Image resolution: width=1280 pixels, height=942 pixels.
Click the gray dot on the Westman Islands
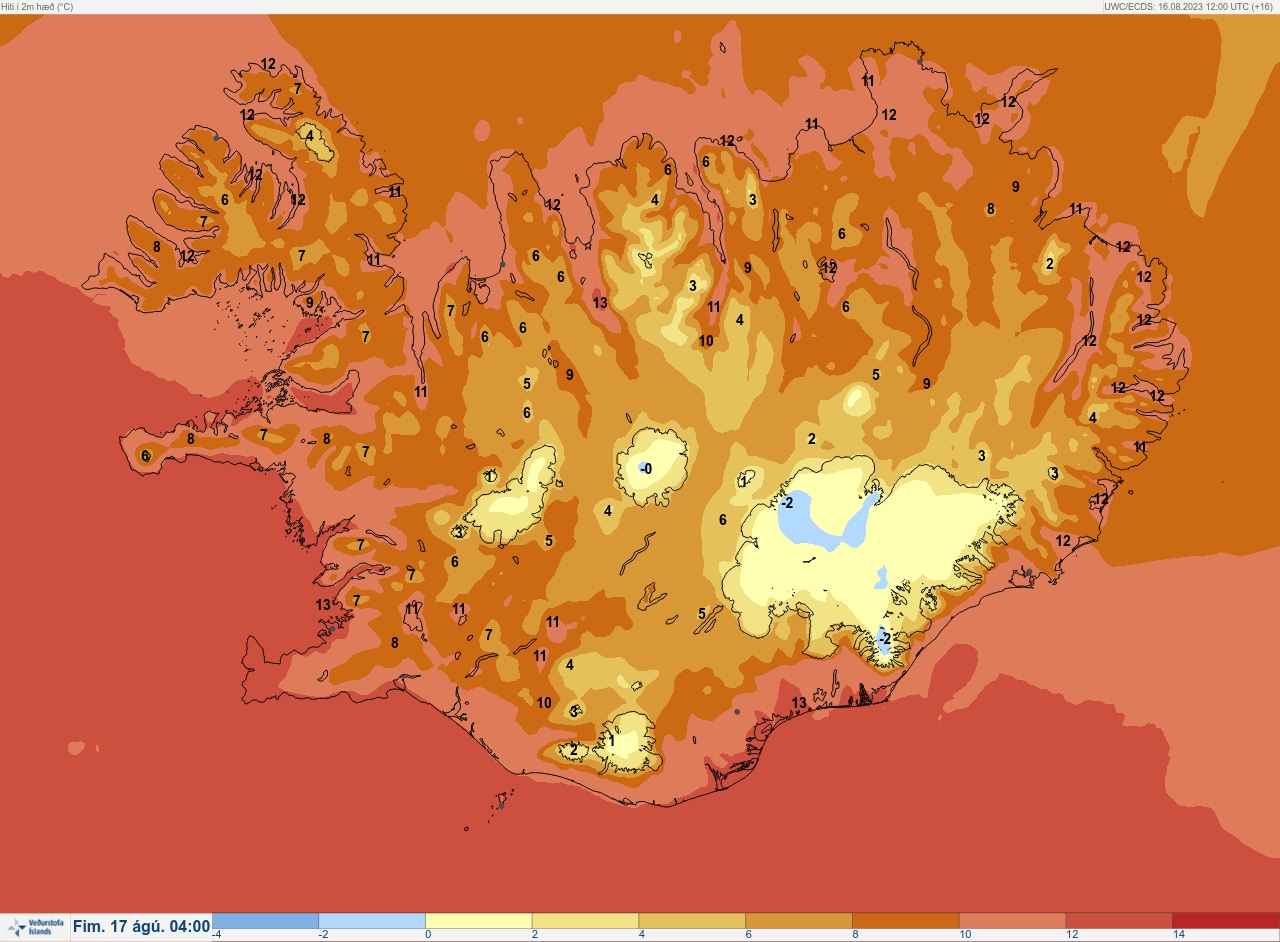pyautogui.click(x=501, y=805)
